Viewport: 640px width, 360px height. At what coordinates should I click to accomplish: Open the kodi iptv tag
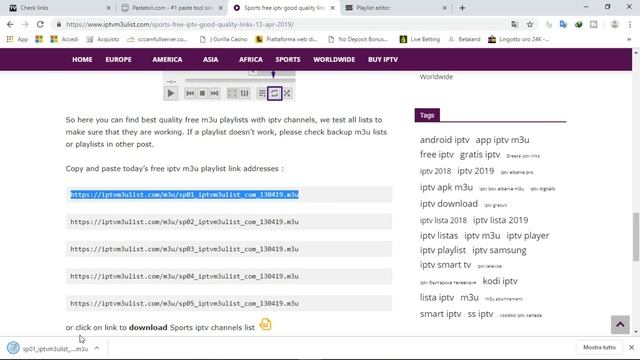[x=500, y=281]
